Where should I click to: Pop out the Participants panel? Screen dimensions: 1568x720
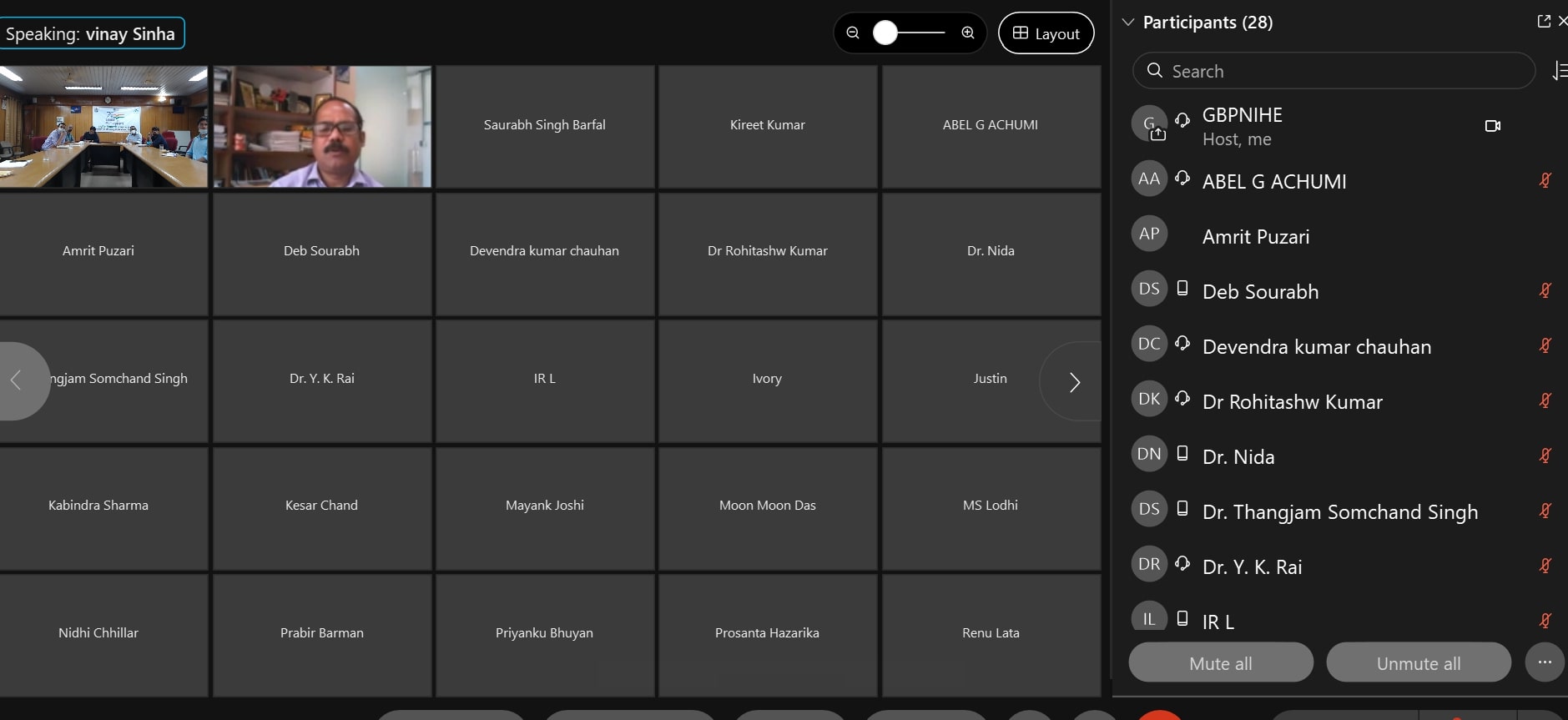click(x=1544, y=21)
